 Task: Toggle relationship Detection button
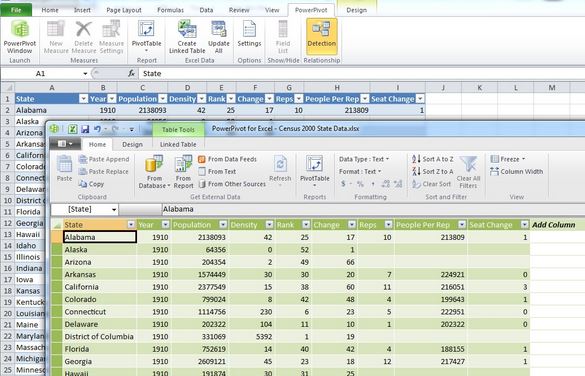click(x=322, y=36)
